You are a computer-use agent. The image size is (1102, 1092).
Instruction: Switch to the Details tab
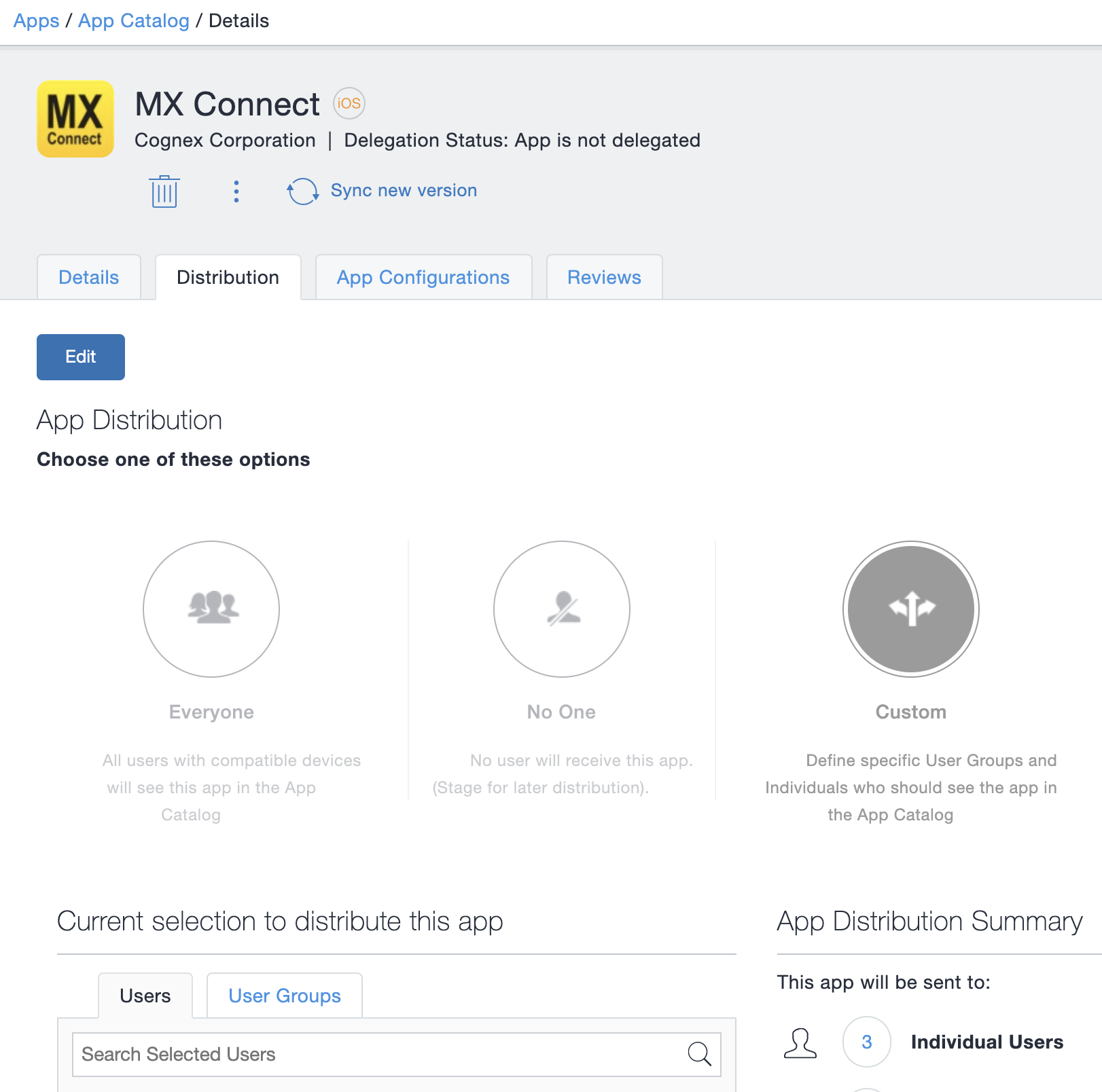tap(89, 277)
